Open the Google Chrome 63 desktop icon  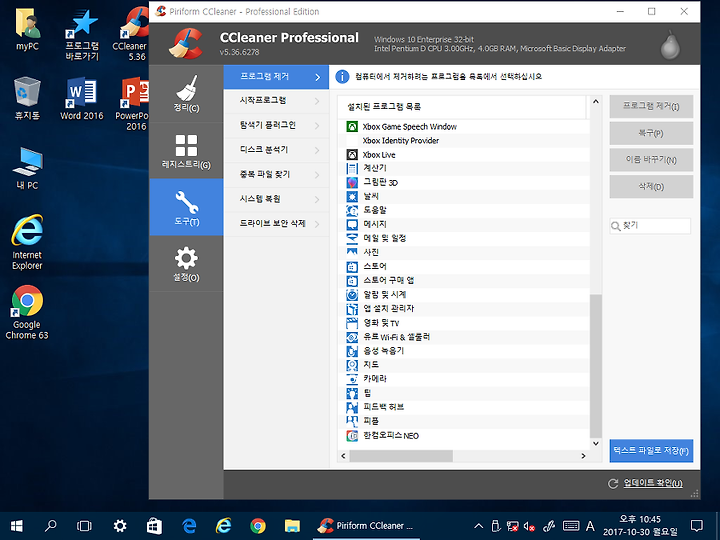(x=27, y=312)
